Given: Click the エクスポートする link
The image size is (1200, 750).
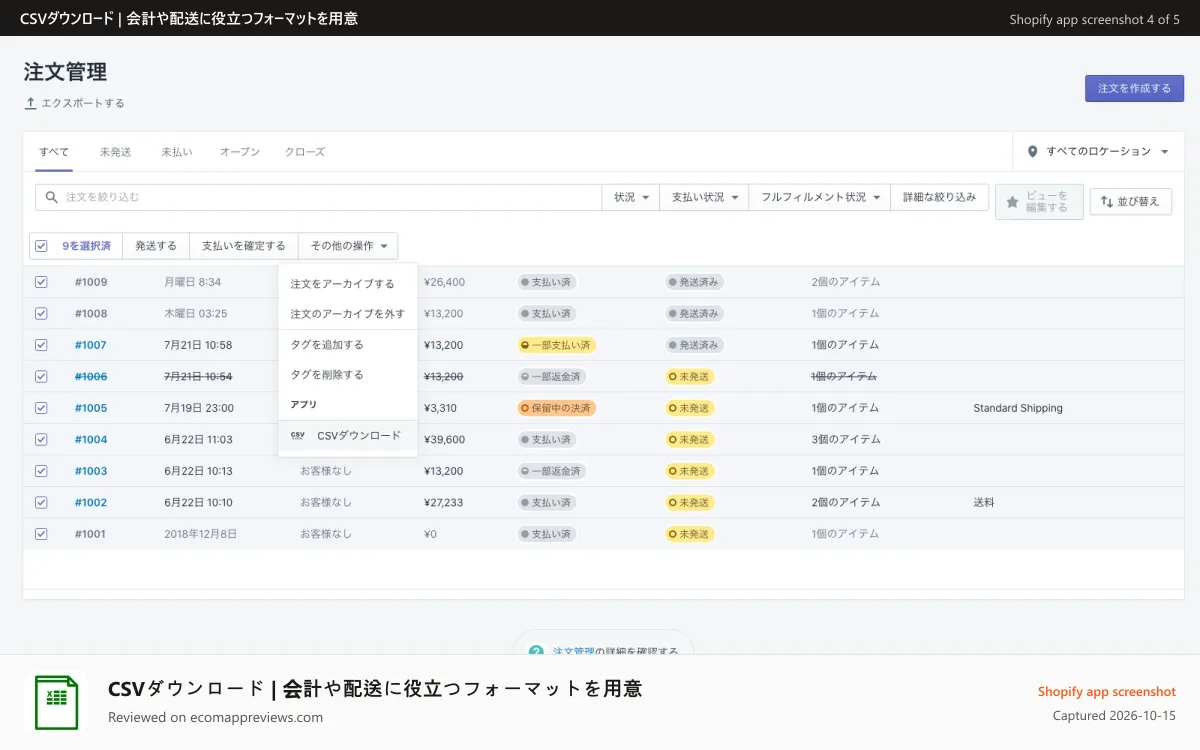Looking at the screenshot, I should (x=82, y=103).
